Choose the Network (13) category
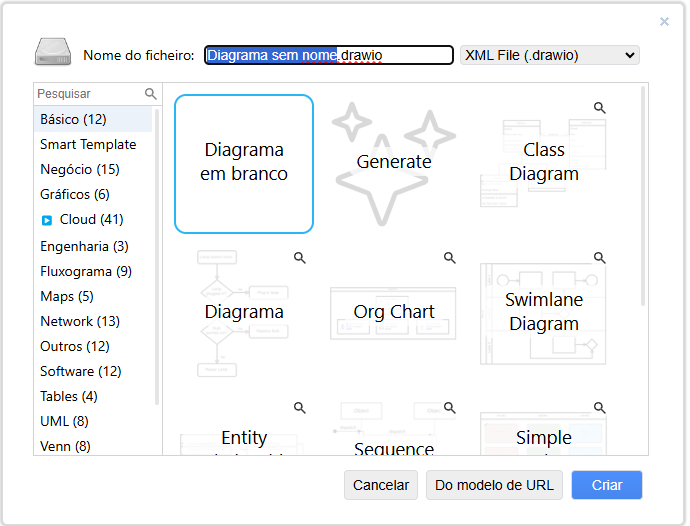This screenshot has width=690, height=526. (79, 321)
